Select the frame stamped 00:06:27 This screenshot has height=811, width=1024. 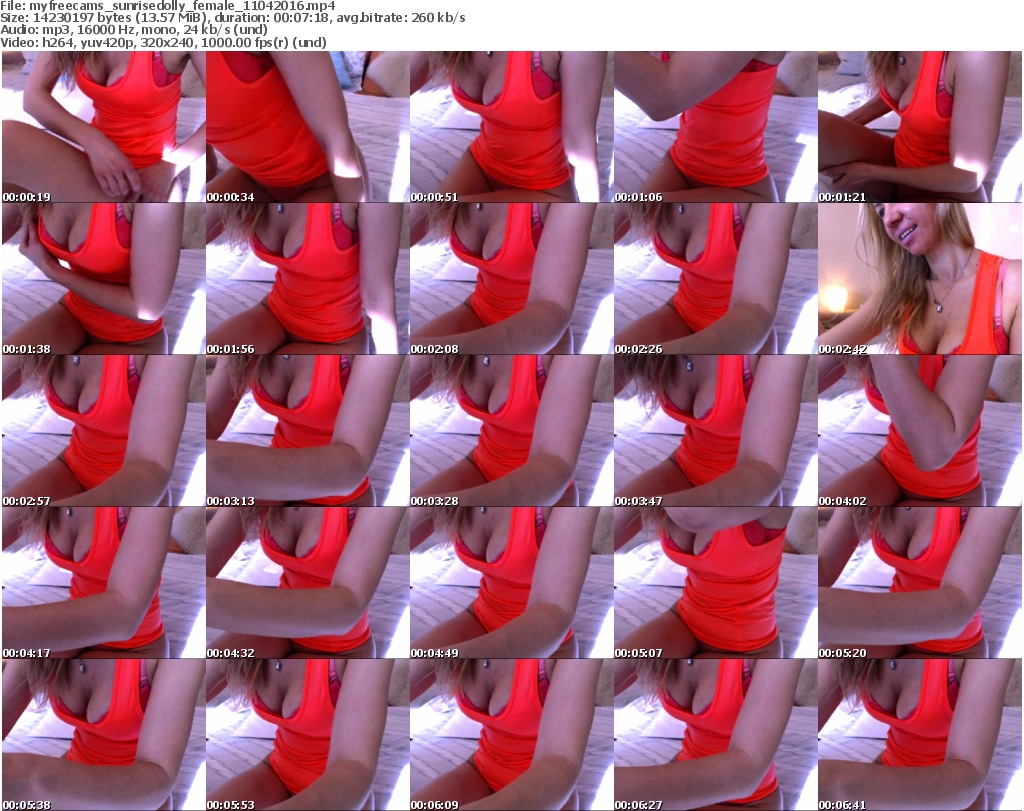pos(716,735)
